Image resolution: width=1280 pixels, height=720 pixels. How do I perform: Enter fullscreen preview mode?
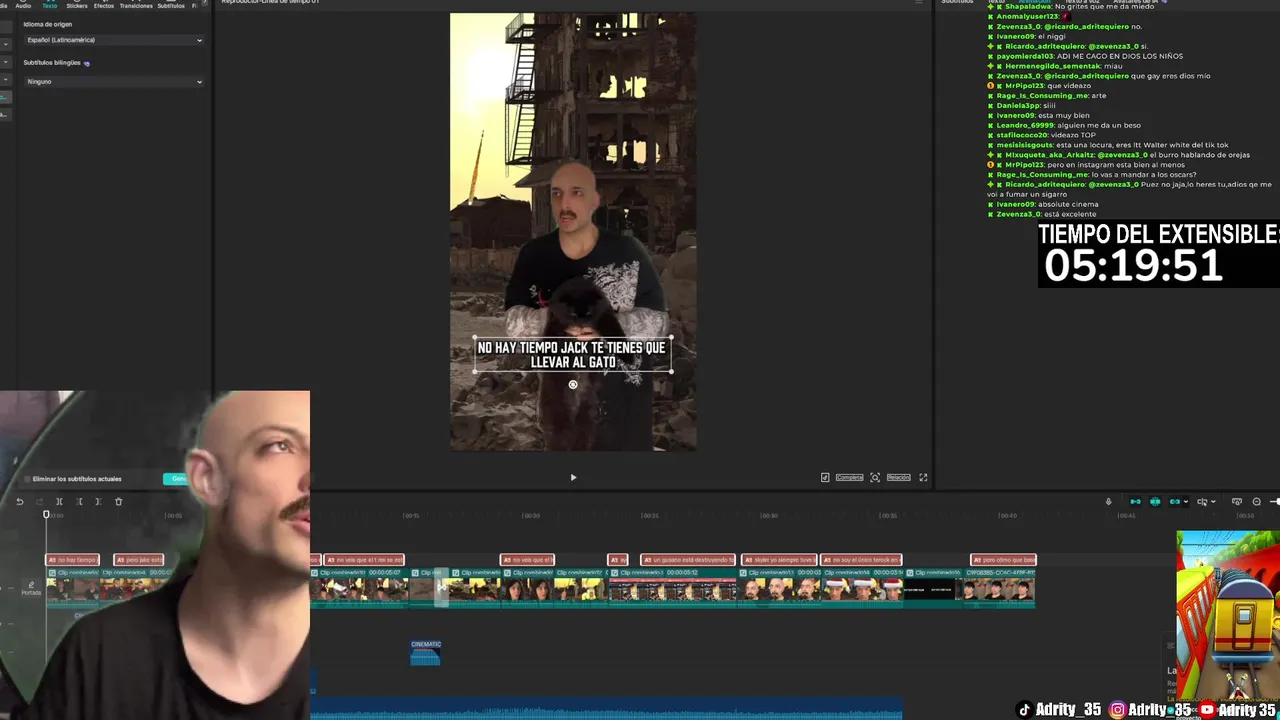pos(923,477)
